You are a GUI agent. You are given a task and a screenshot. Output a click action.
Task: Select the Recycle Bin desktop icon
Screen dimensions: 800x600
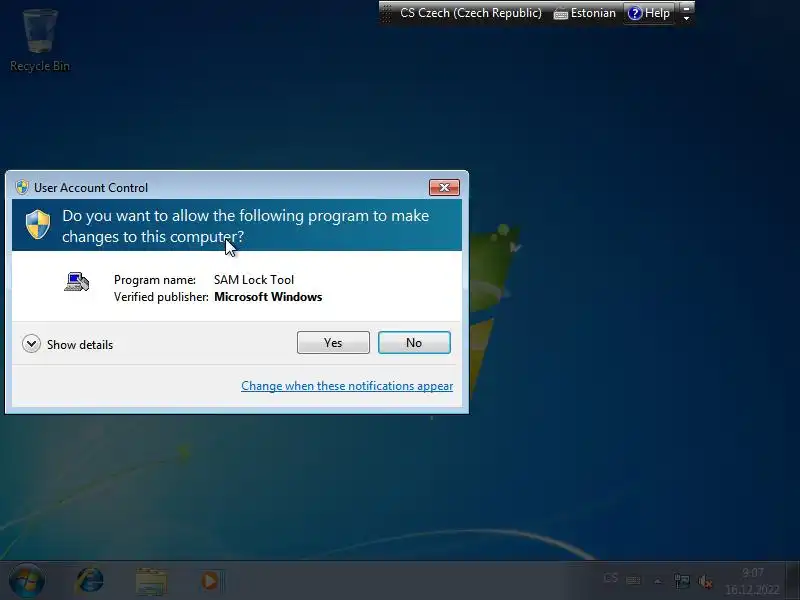pos(40,41)
